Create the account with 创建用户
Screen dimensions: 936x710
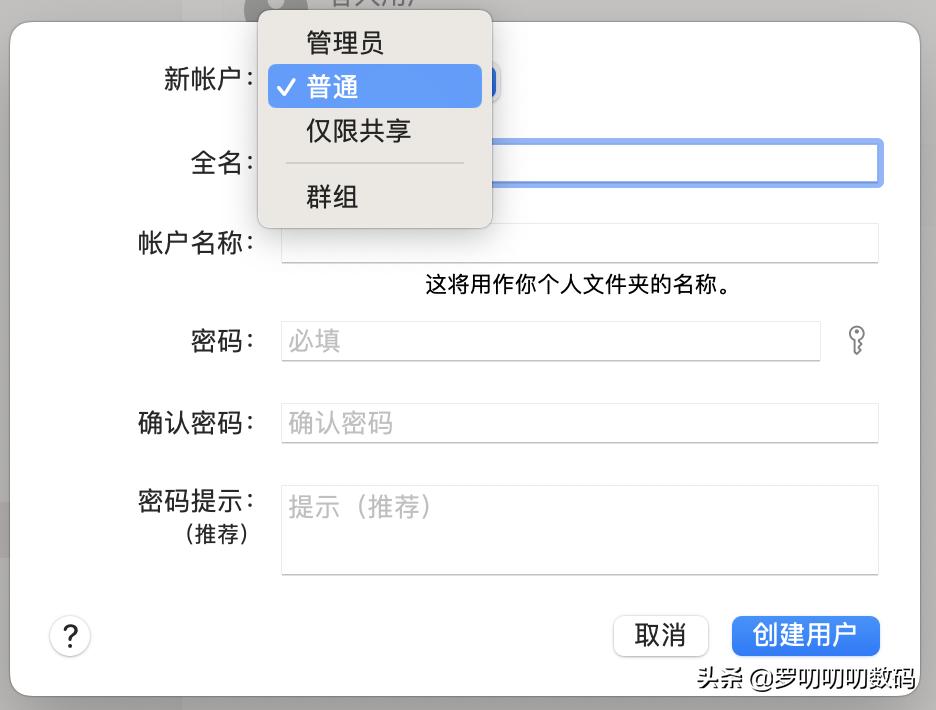click(806, 636)
